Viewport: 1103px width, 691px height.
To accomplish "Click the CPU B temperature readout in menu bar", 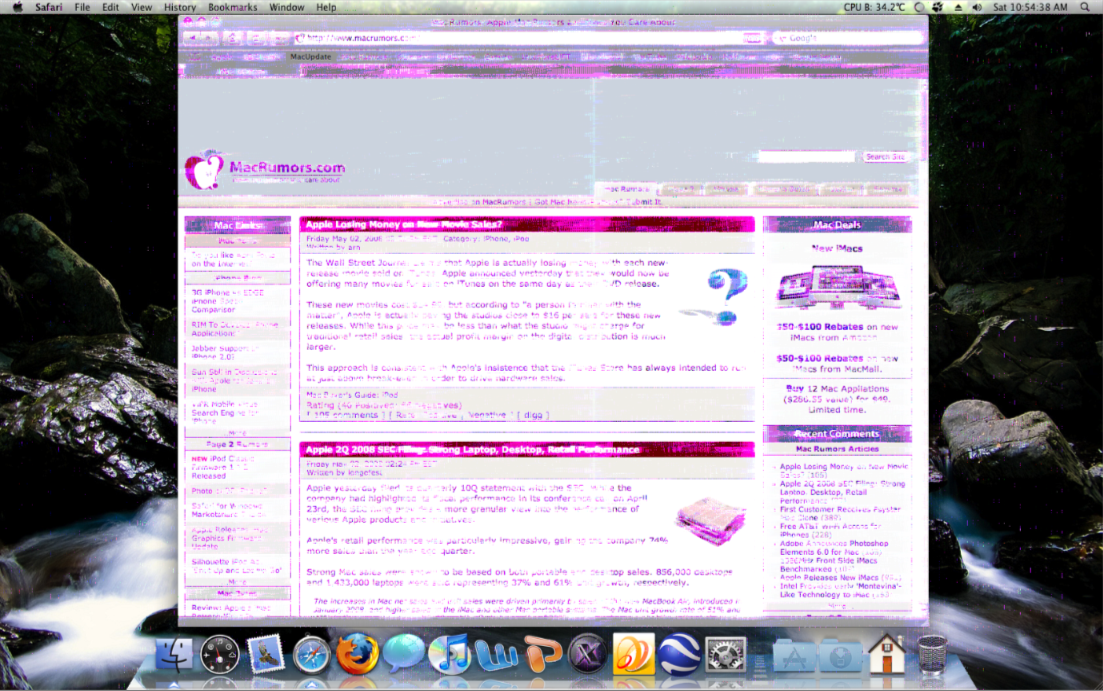I will [x=874, y=7].
